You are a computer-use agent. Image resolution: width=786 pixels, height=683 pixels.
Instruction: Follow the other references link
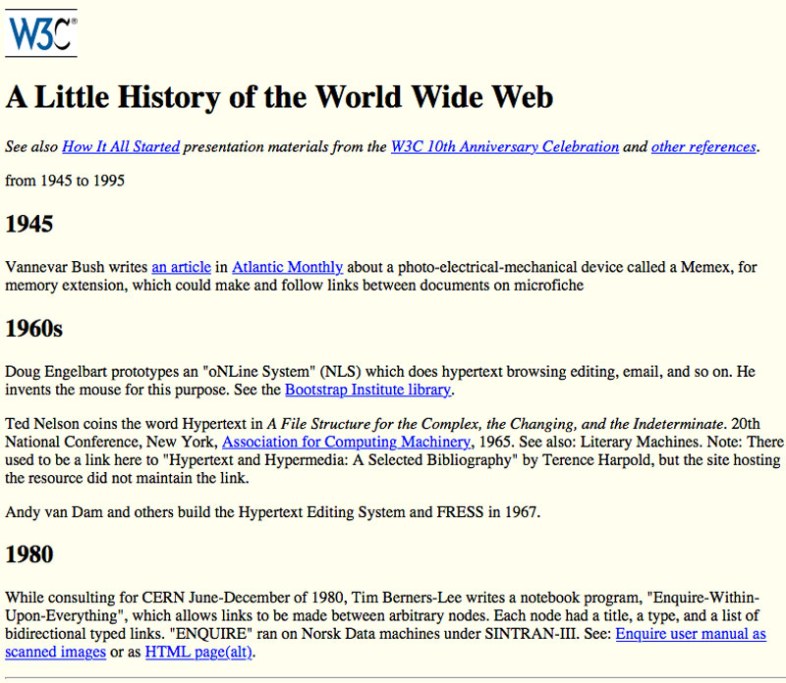tap(703, 147)
